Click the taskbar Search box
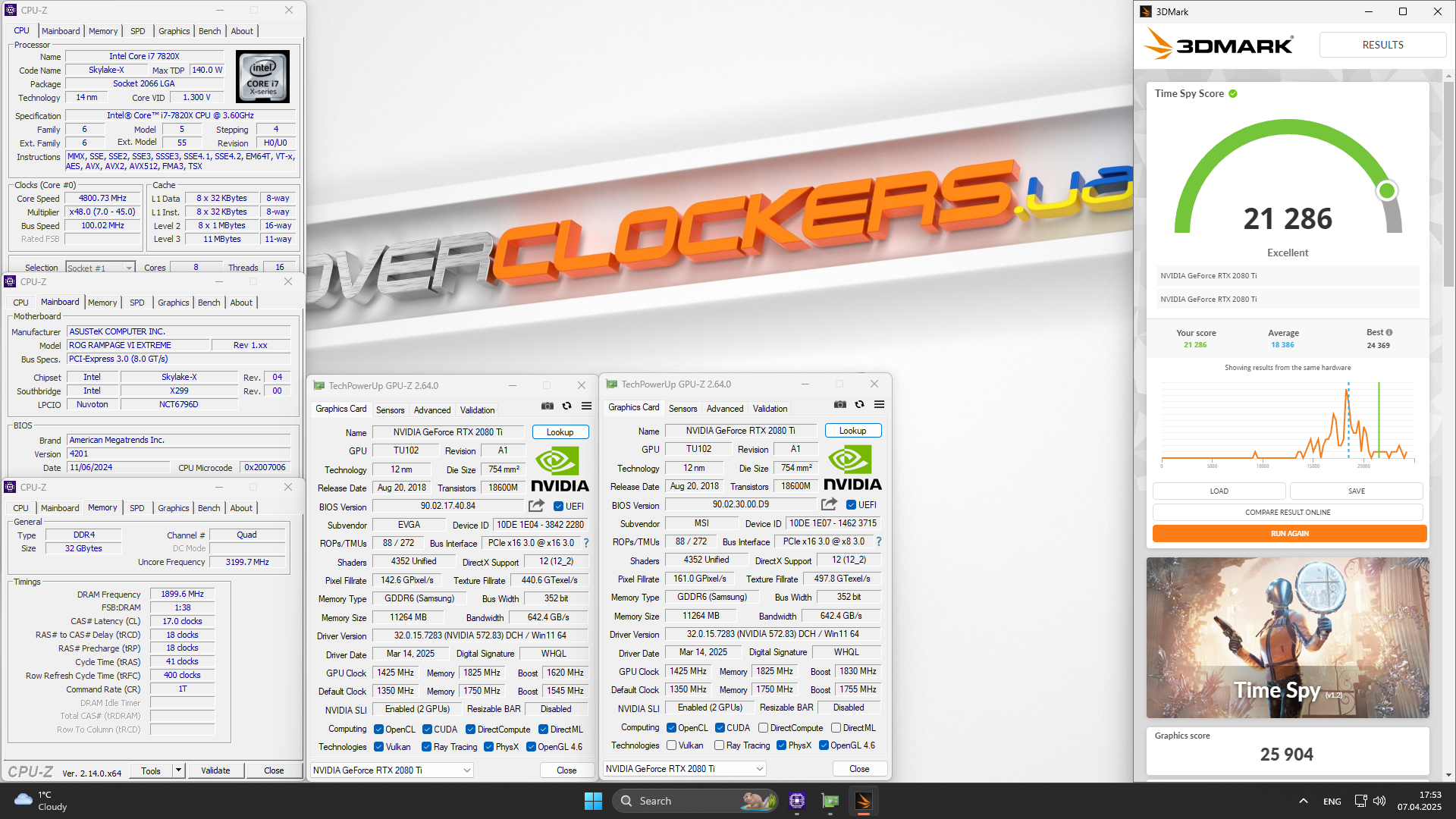This screenshot has height=819, width=1456. [x=695, y=801]
